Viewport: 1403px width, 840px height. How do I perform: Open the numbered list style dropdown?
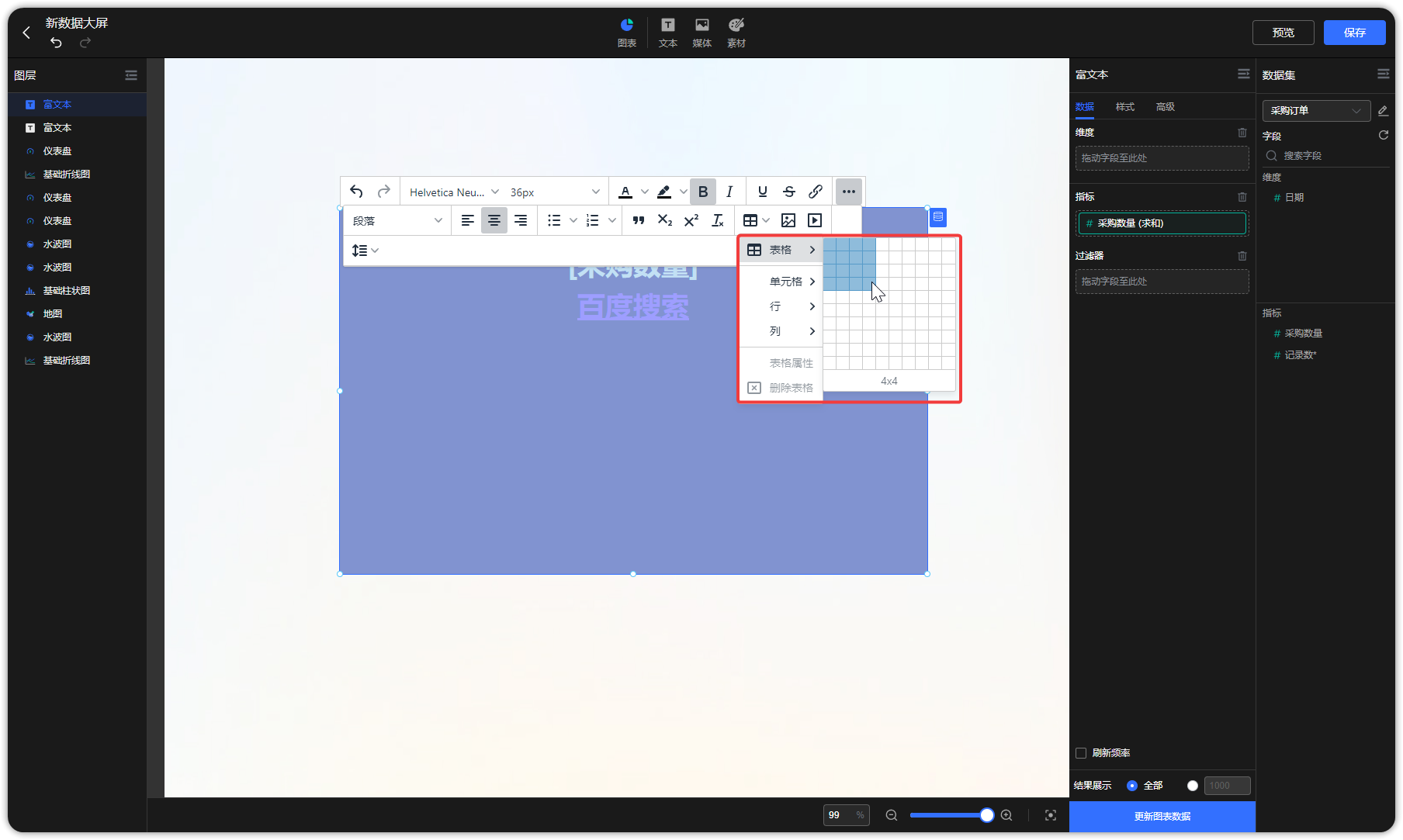[612, 220]
